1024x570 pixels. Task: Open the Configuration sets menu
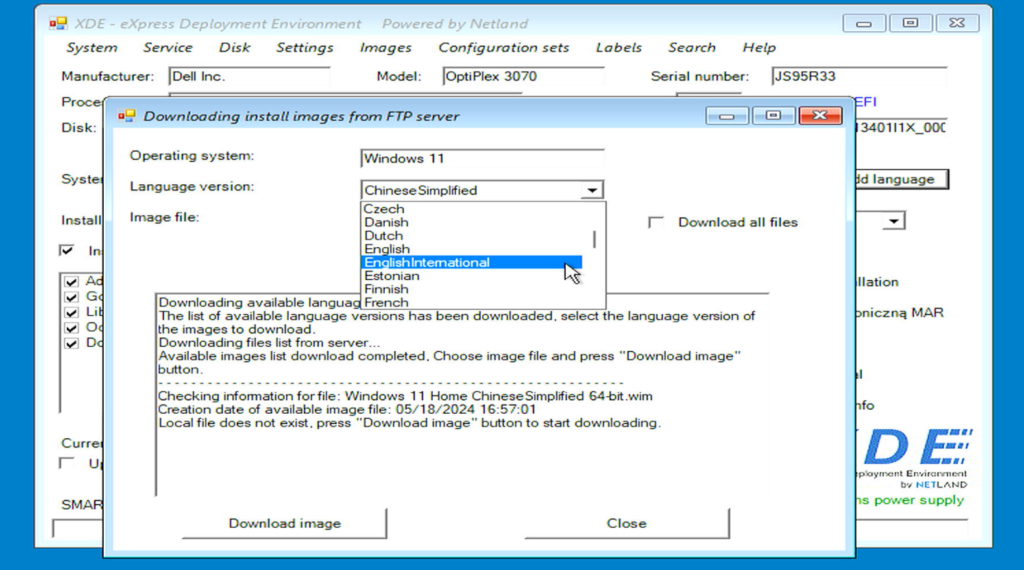(x=503, y=48)
